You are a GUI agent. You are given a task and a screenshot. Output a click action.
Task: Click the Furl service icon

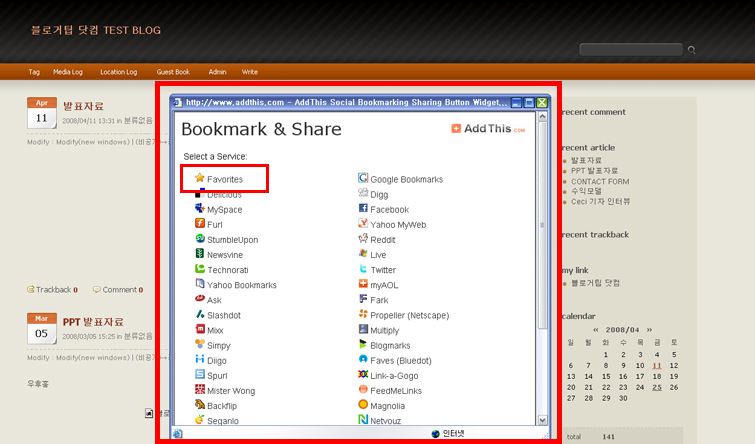click(200, 223)
